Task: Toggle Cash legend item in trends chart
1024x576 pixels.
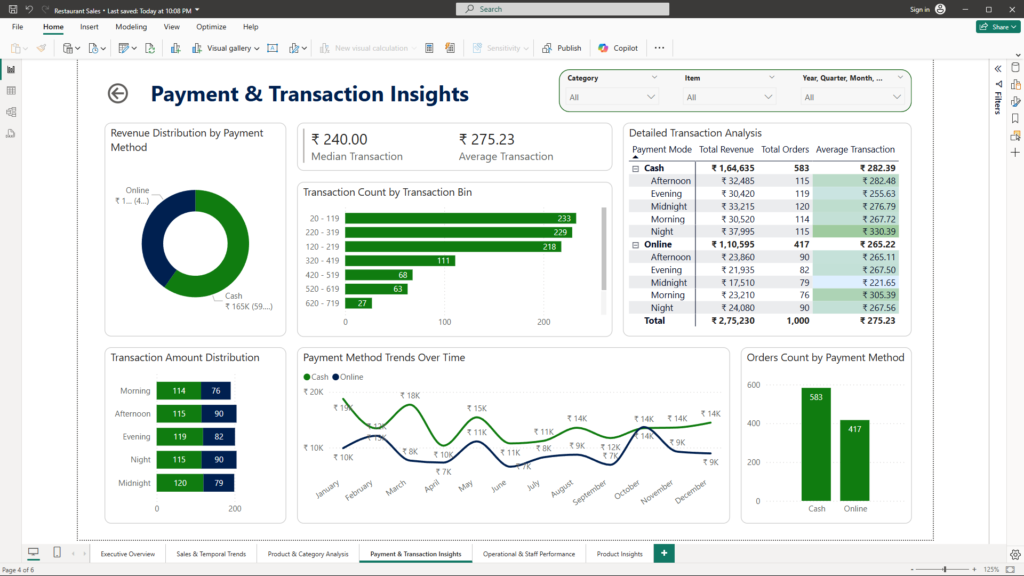Action: (316, 377)
